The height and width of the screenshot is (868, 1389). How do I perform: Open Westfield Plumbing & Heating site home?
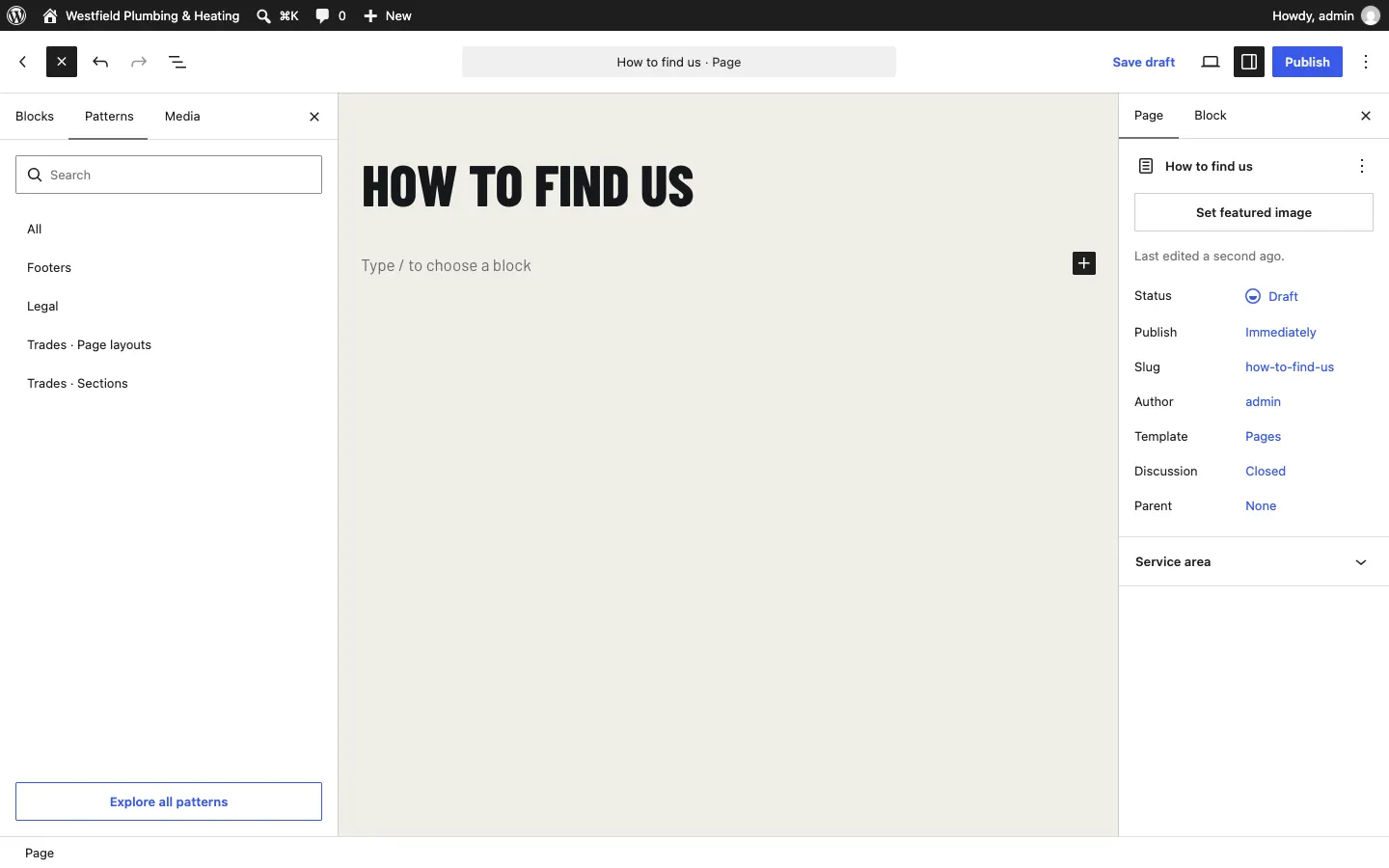point(141,15)
